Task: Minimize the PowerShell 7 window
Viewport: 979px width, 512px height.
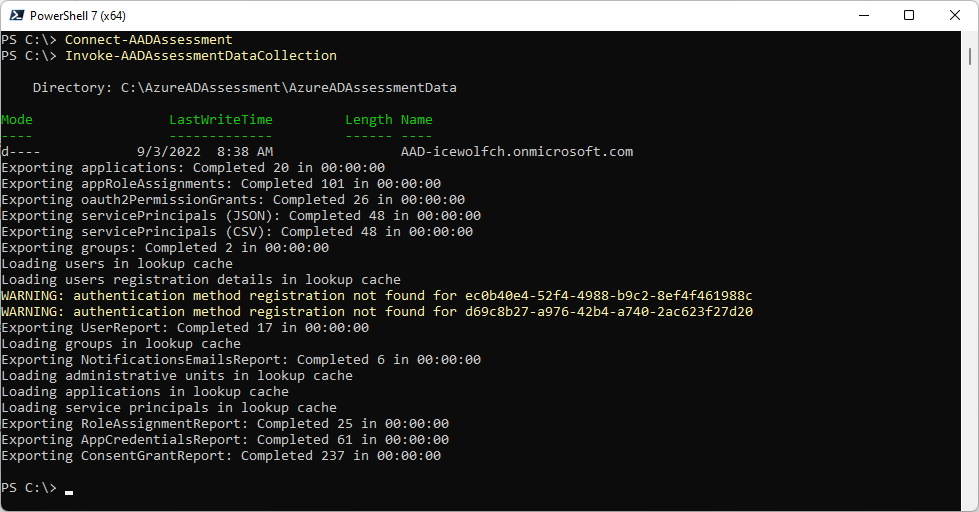Action: click(x=864, y=16)
